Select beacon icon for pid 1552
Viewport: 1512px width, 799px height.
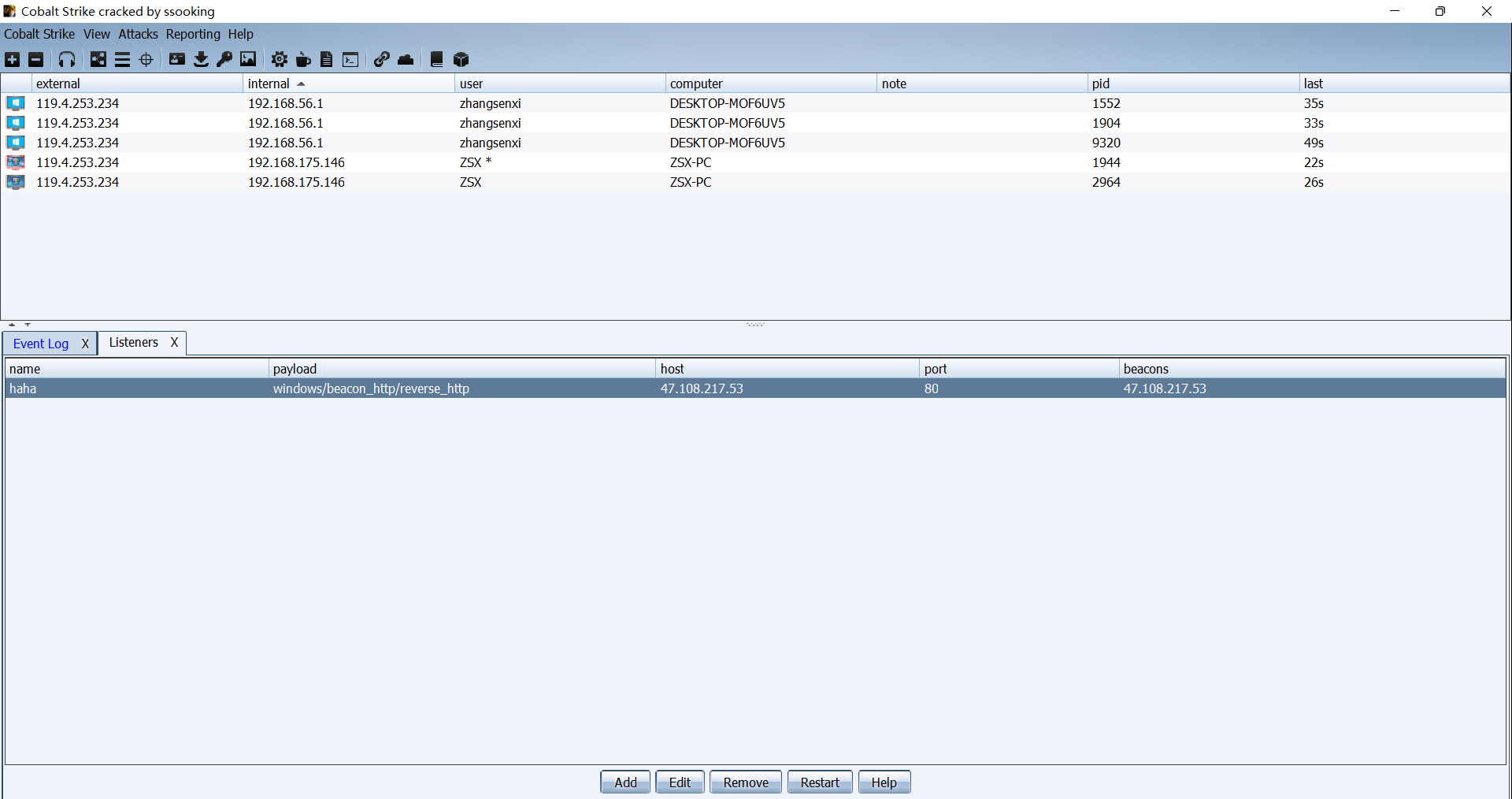click(x=16, y=103)
